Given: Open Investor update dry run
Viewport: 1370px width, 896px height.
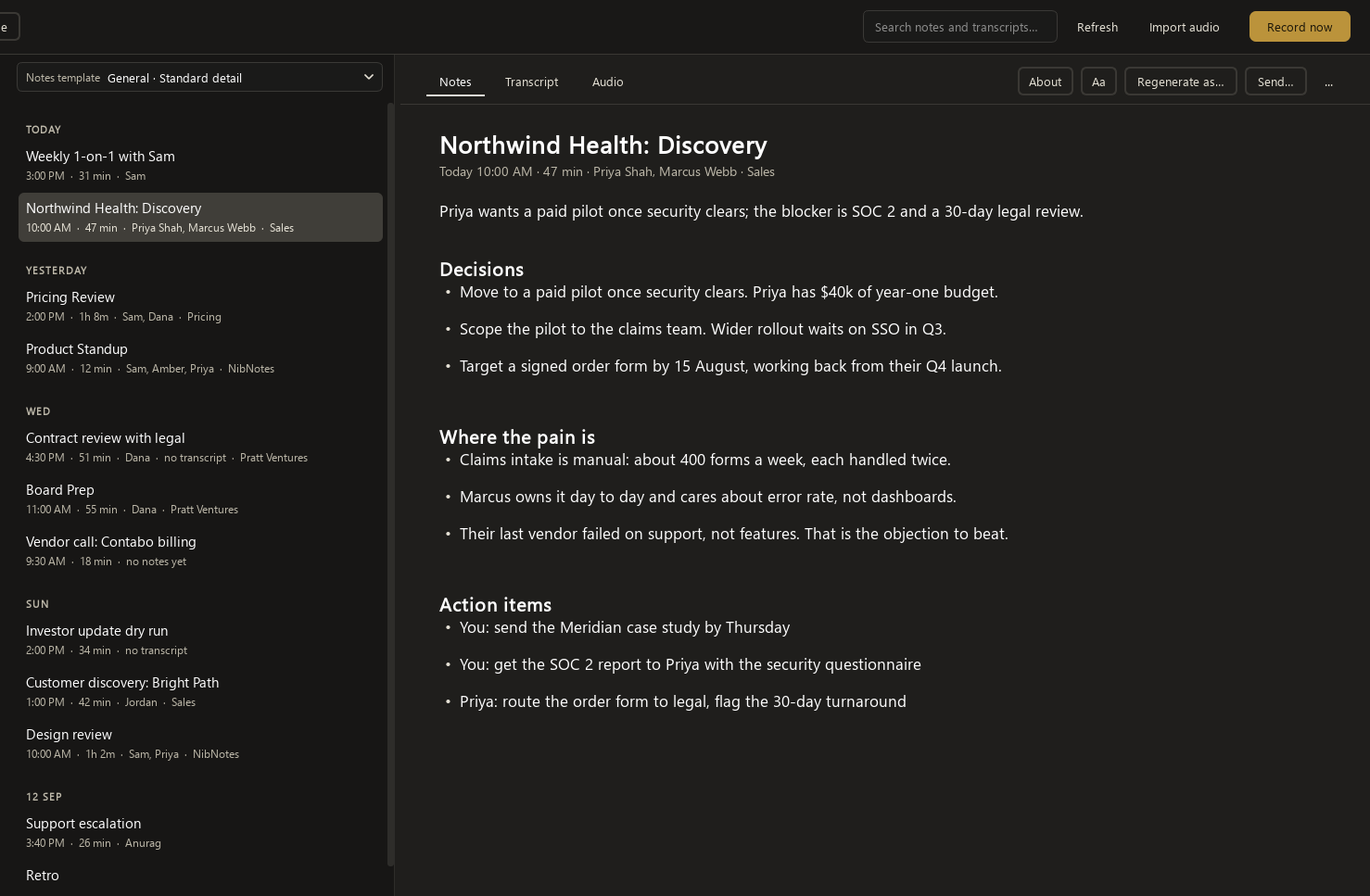Looking at the screenshot, I should click(200, 639).
